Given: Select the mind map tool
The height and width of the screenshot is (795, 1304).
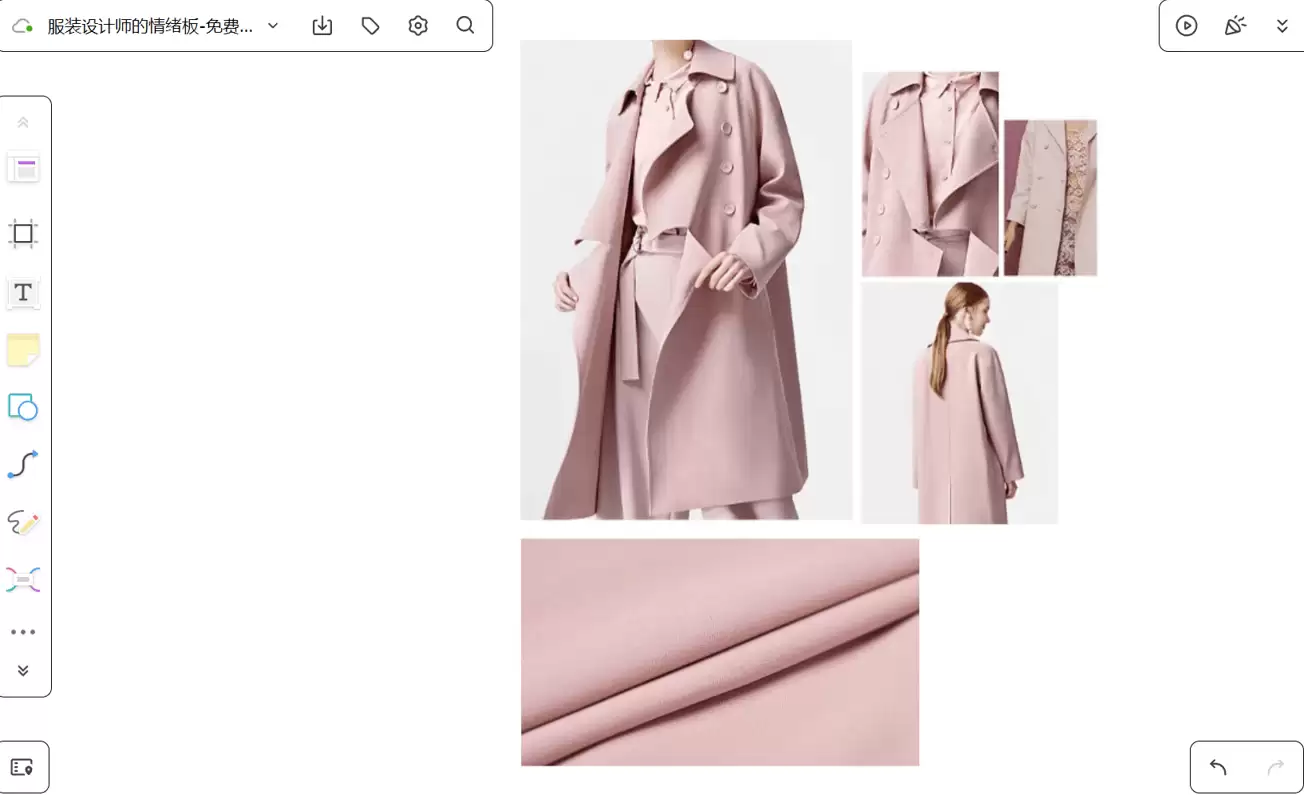Looking at the screenshot, I should 23,579.
